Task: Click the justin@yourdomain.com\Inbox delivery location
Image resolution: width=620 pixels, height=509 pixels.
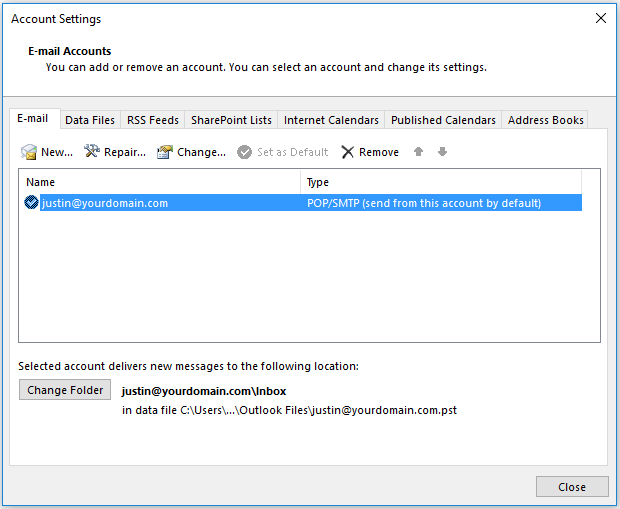Action: click(204, 391)
